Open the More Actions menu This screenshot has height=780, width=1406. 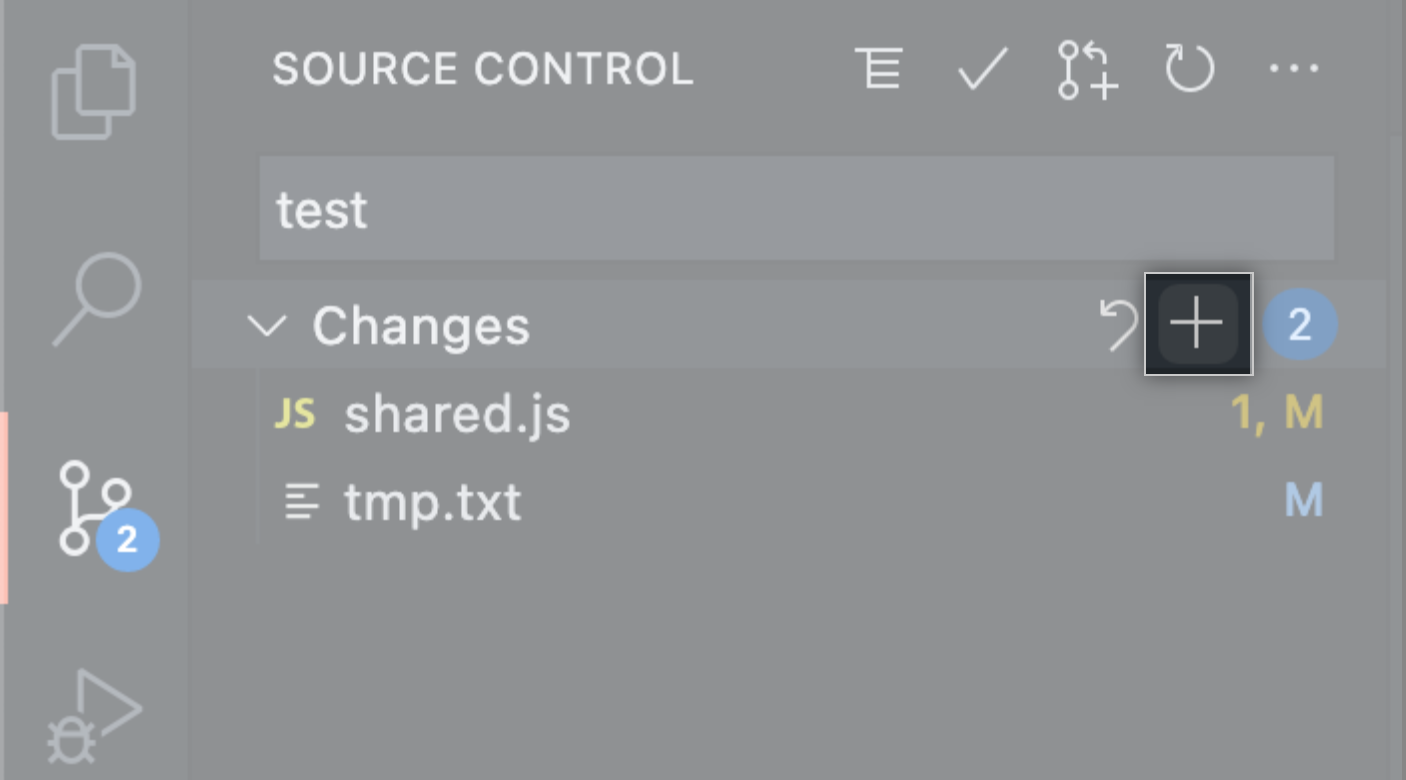tap(1295, 69)
